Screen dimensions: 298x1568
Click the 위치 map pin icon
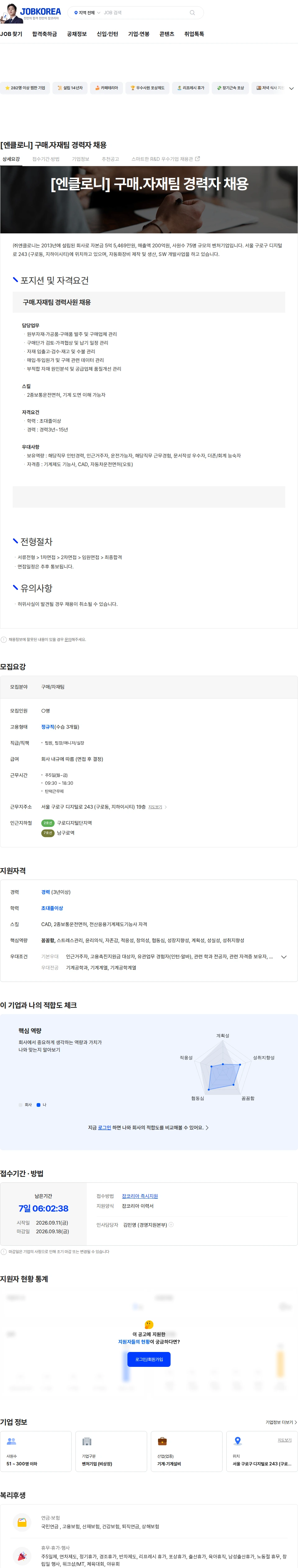click(238, 1442)
